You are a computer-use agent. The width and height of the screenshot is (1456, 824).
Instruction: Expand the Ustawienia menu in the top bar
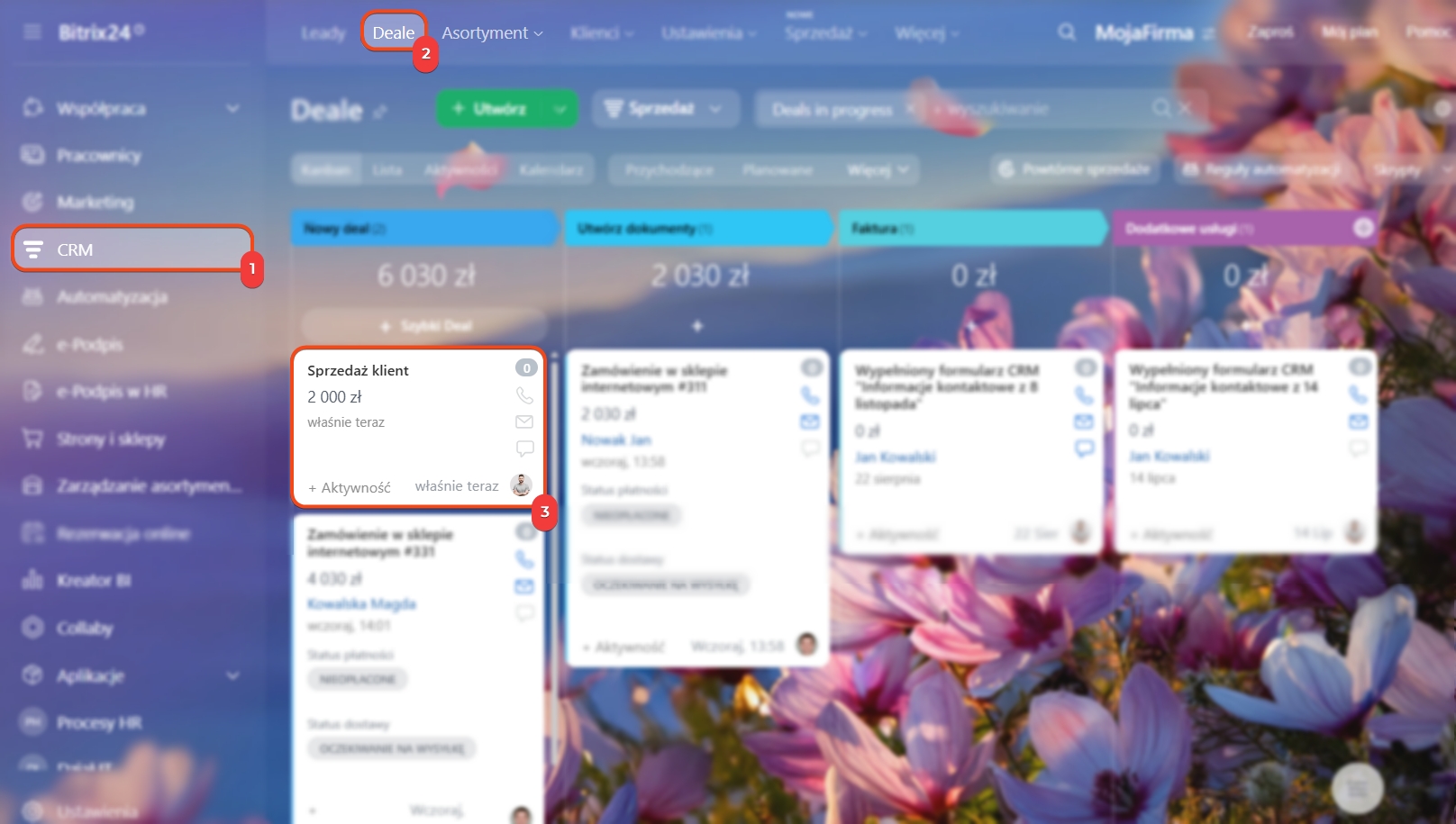click(x=709, y=32)
